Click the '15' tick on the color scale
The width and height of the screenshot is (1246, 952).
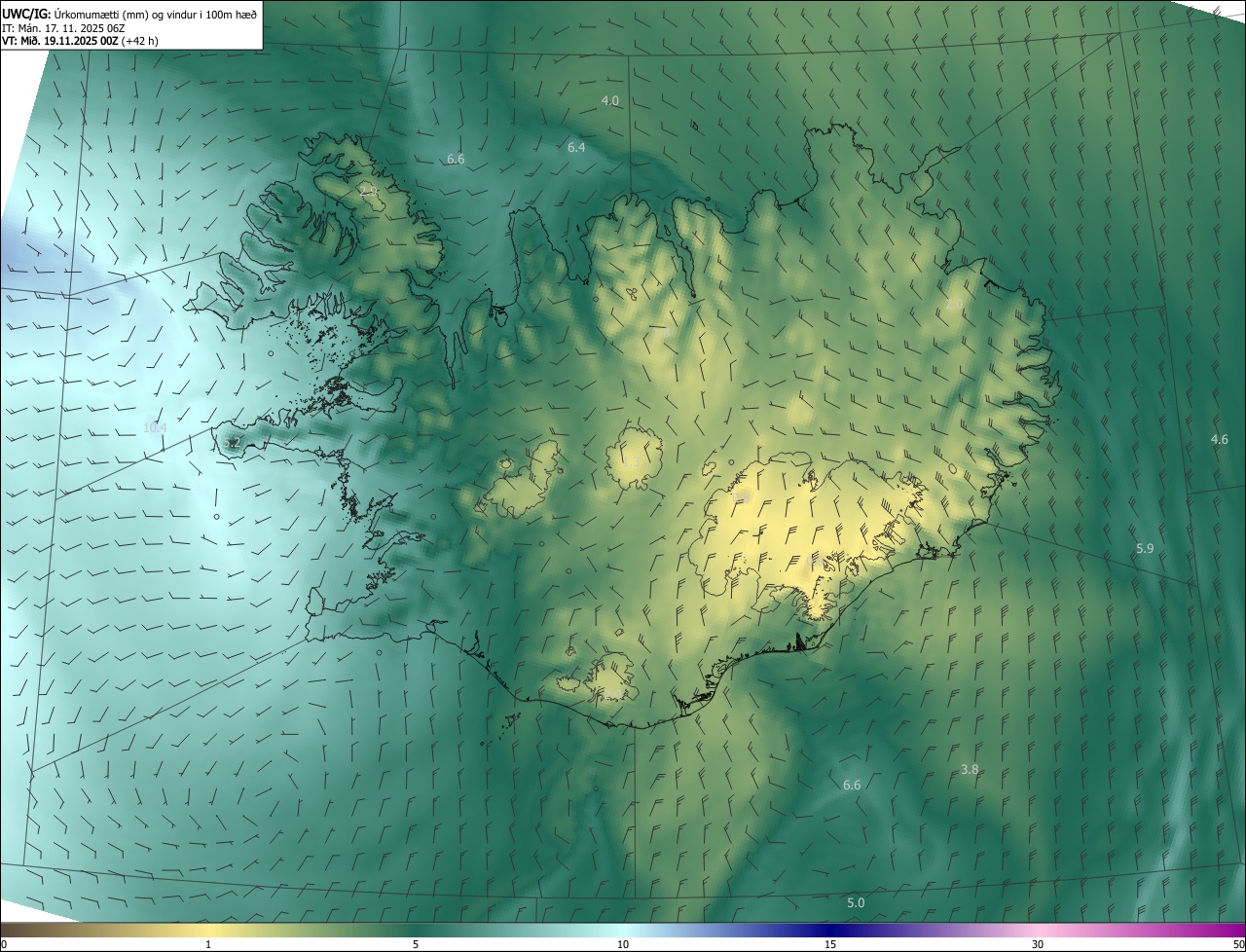click(x=830, y=944)
